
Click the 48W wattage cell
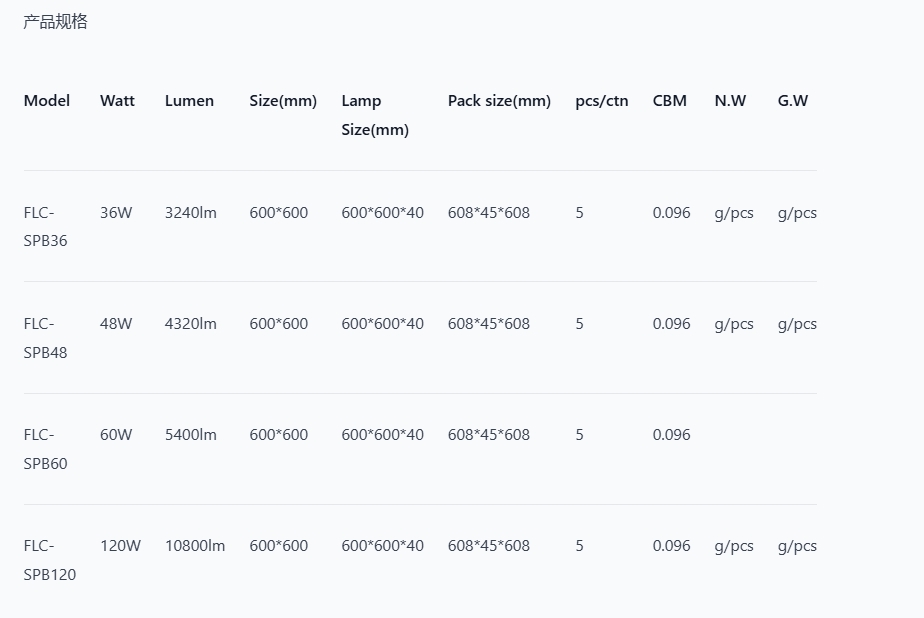click(116, 324)
